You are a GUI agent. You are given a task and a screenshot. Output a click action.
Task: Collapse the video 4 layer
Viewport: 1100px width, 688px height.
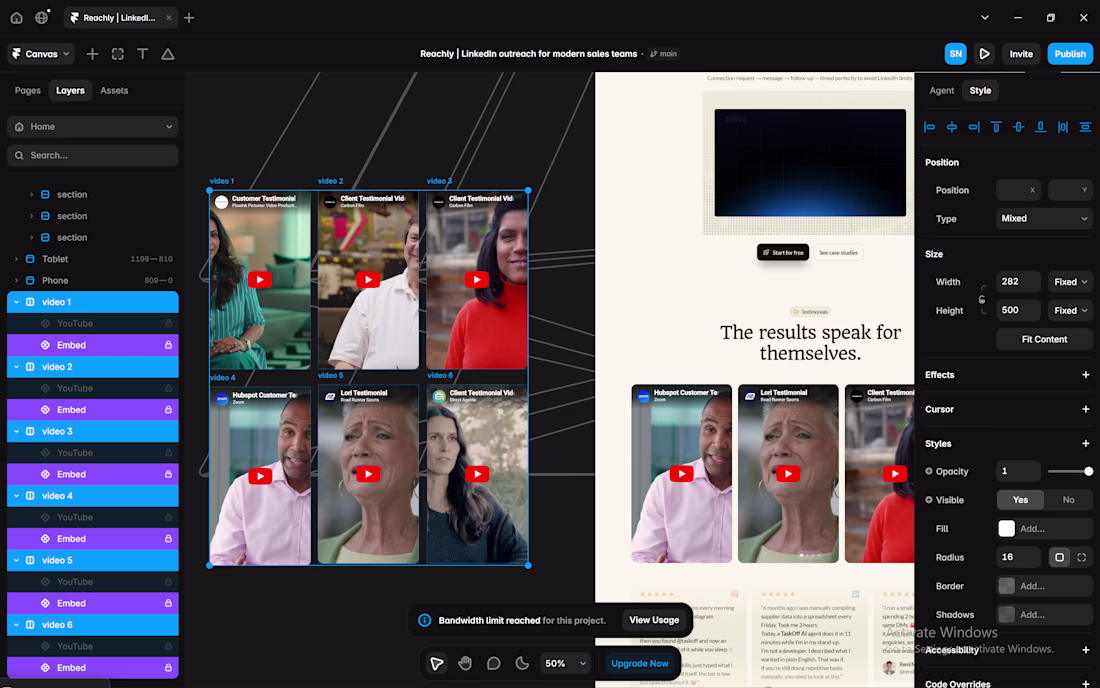[17, 496]
